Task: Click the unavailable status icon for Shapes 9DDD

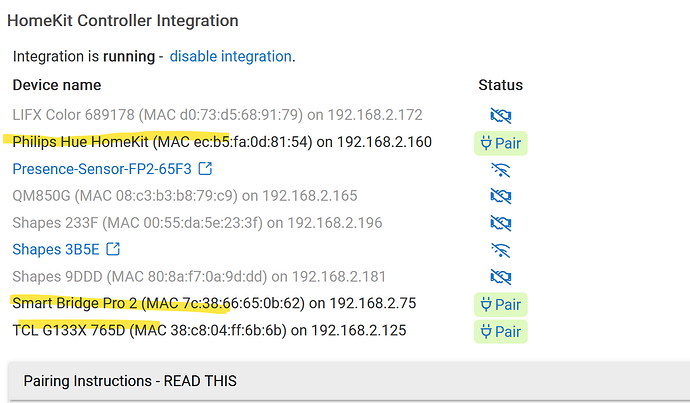Action: pyautogui.click(x=500, y=277)
